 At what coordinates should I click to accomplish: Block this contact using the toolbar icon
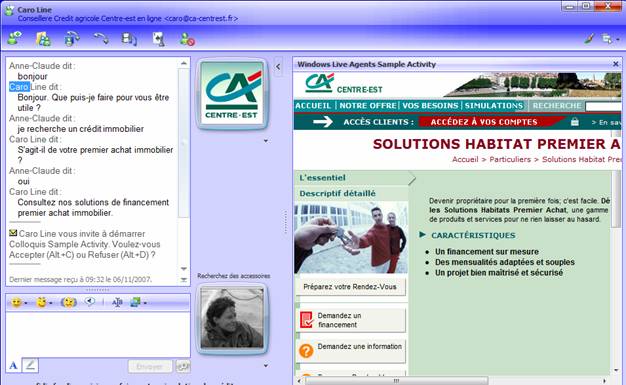[x=187, y=39]
